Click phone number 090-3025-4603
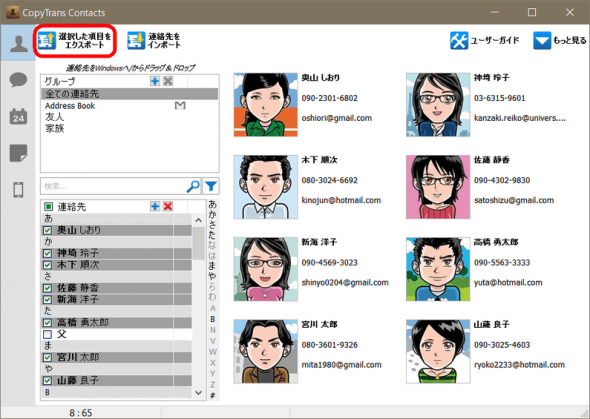The height and width of the screenshot is (419, 590). [x=502, y=345]
